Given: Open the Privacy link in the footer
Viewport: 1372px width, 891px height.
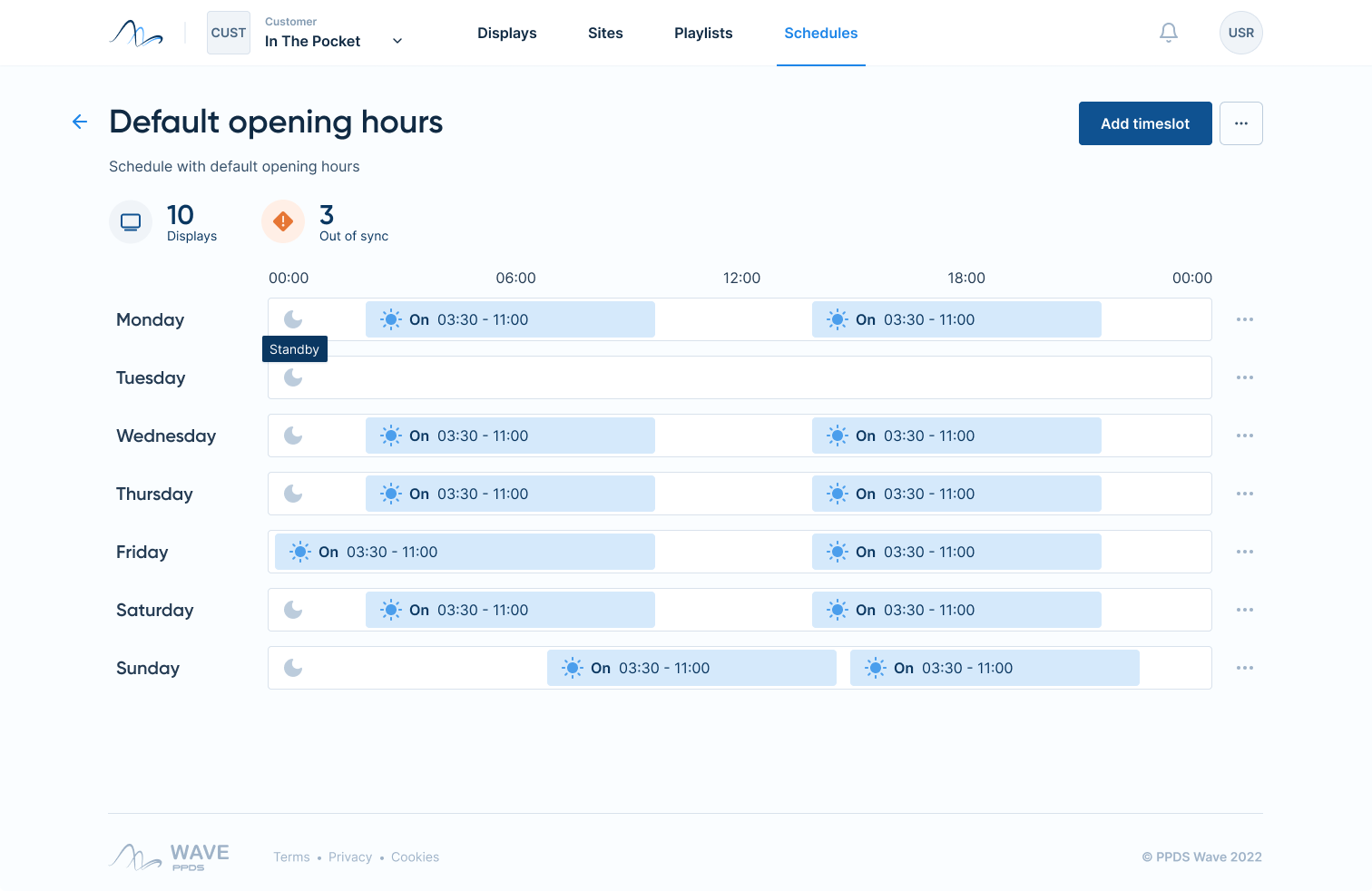Looking at the screenshot, I should click(x=350, y=857).
